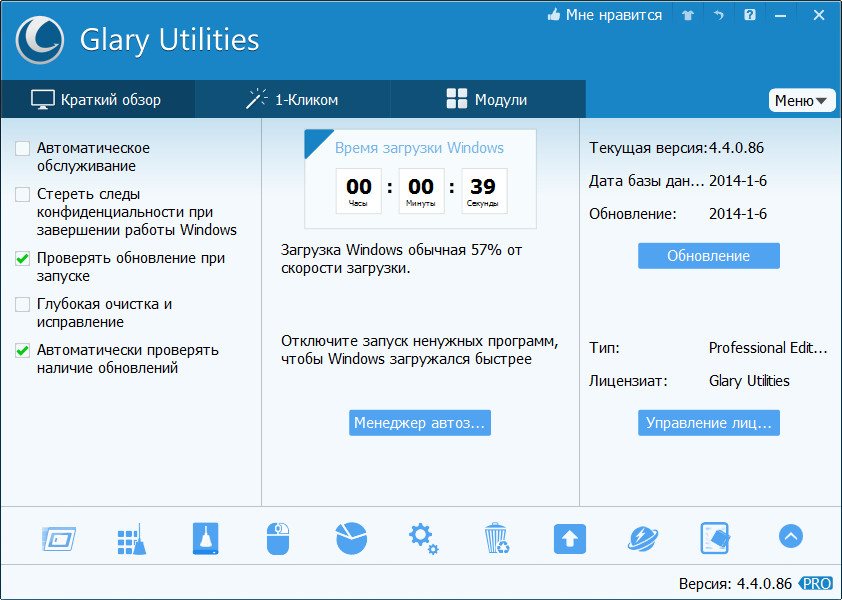
Task: Switch to Краткий обзор tab
Action: pos(98,99)
